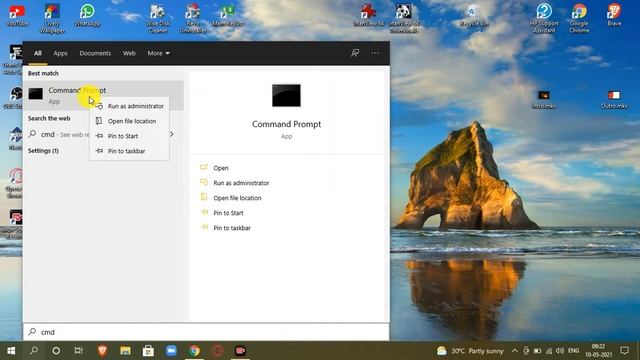Select the Revo Uninstaller desktop shortcut
Screen dimensions: 640x360
tap(193, 18)
